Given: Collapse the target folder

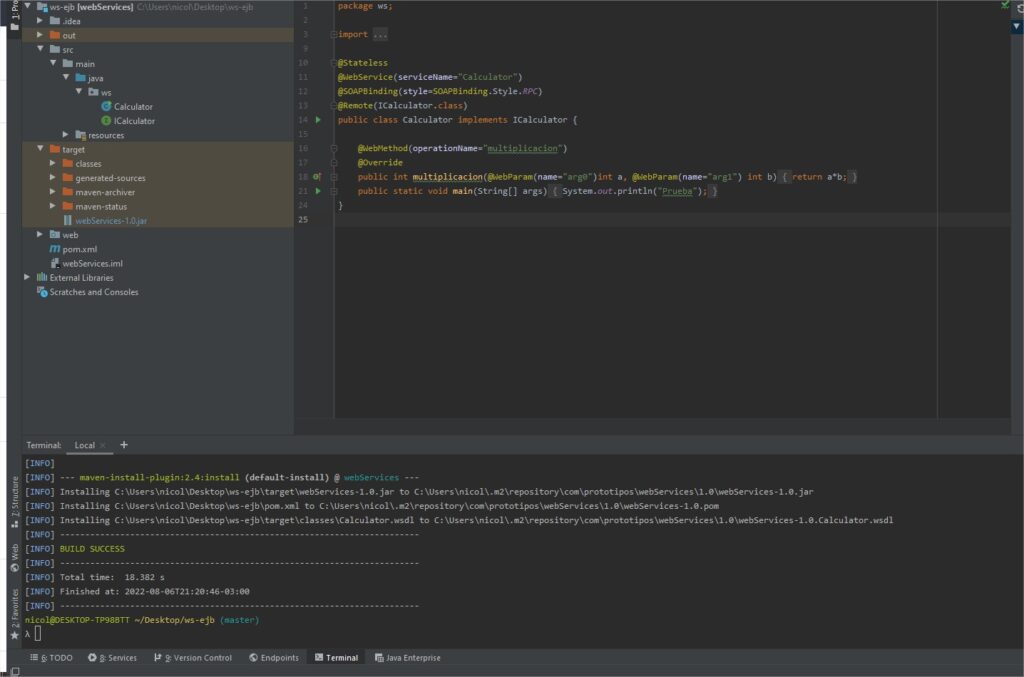Looking at the screenshot, I should pos(40,149).
